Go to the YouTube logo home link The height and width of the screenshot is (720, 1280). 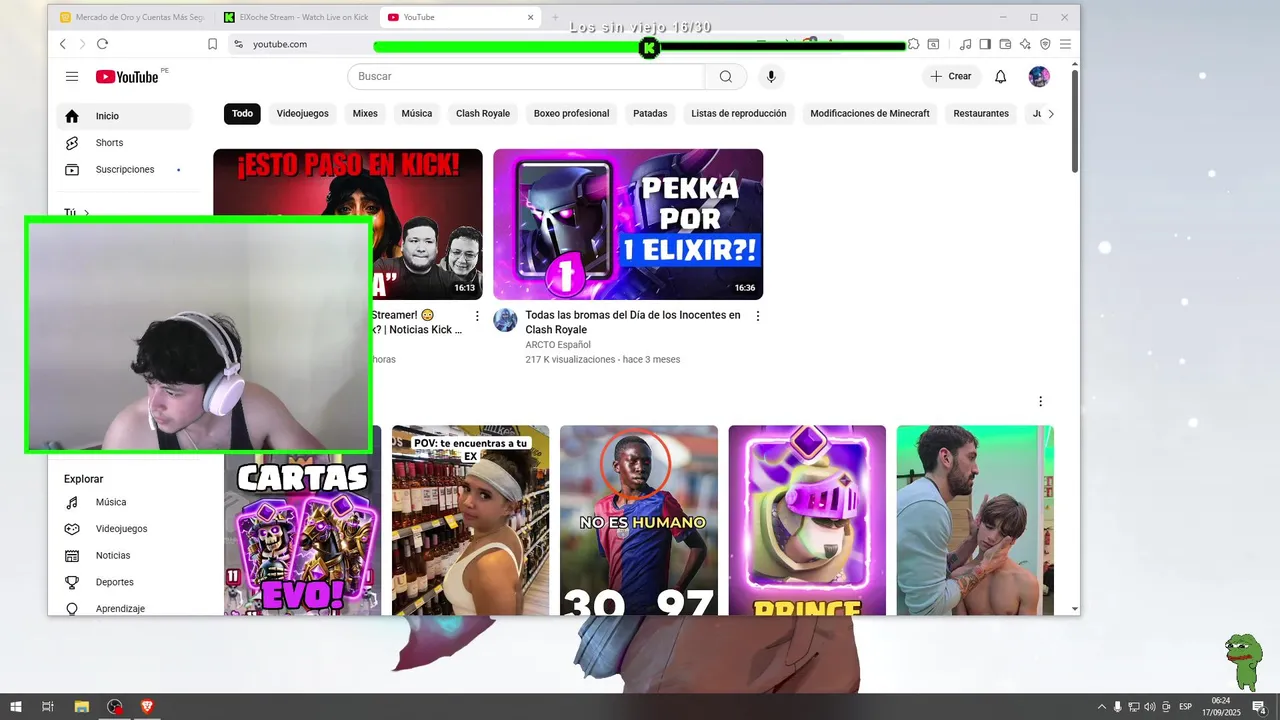(127, 77)
